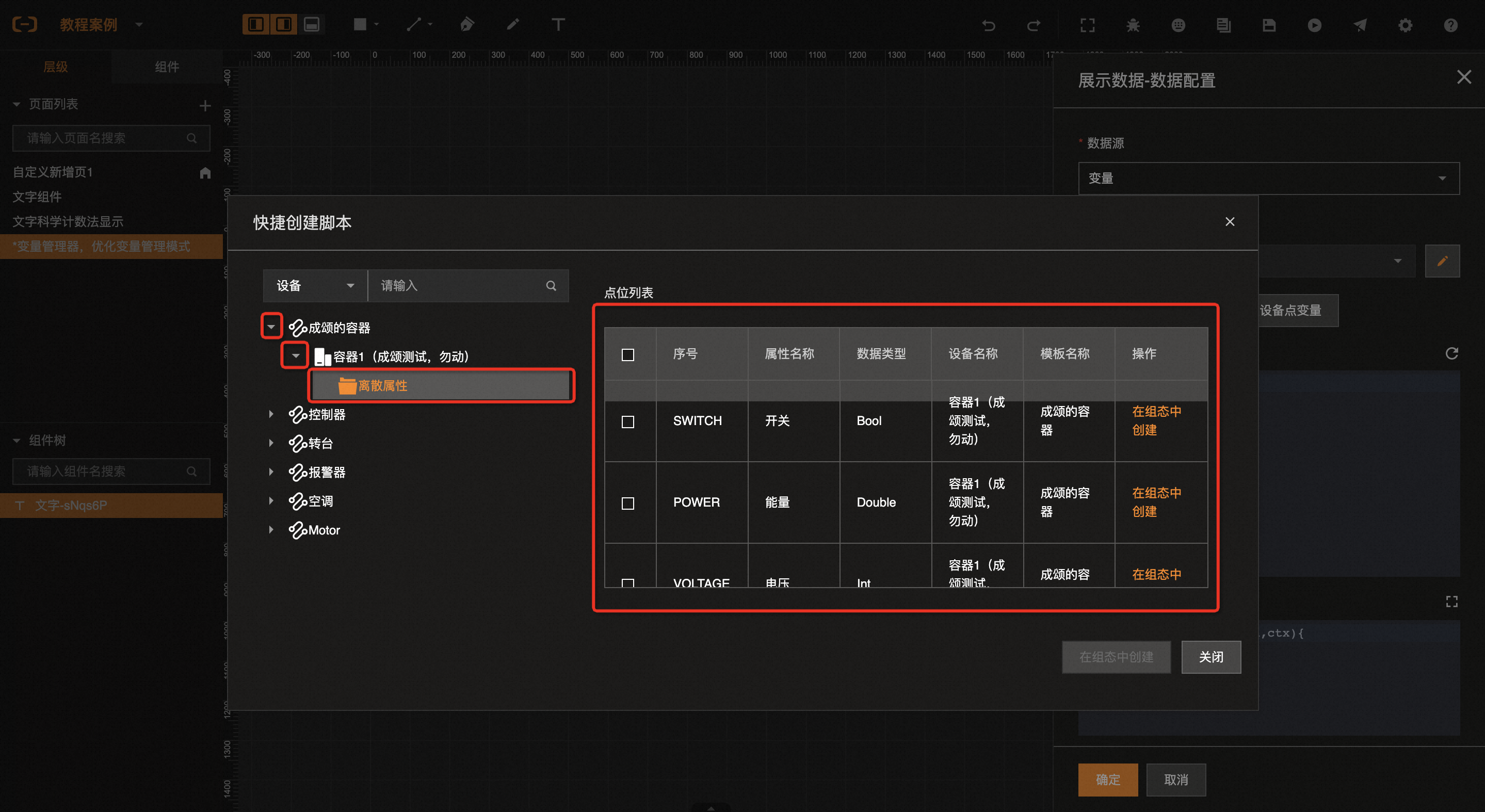Viewport: 1485px width, 812px height.
Task: Click the save disk icon
Action: click(x=1269, y=25)
